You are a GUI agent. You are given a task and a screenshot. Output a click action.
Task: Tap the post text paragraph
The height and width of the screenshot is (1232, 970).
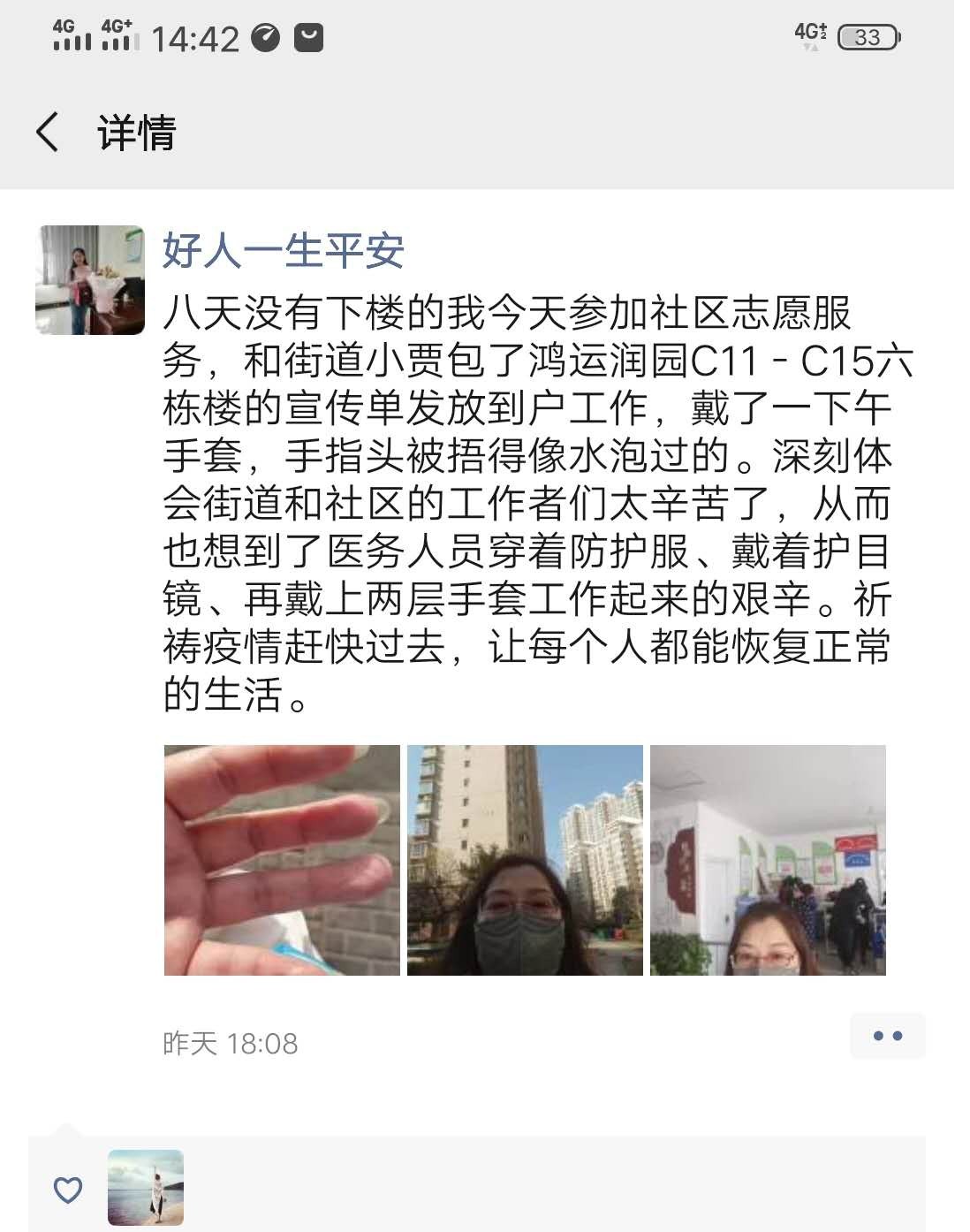[537, 504]
